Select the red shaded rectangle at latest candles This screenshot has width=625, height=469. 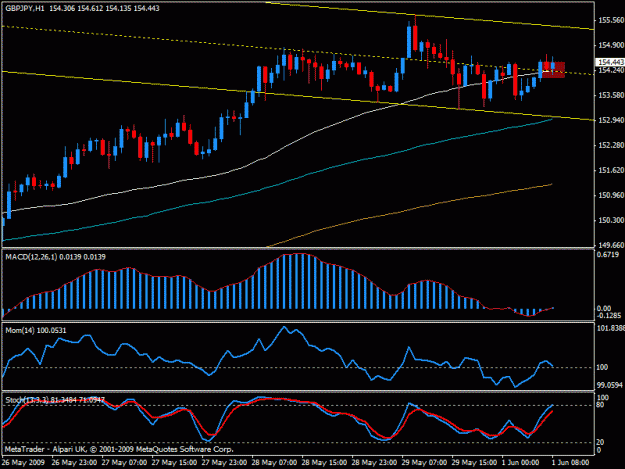pos(554,70)
